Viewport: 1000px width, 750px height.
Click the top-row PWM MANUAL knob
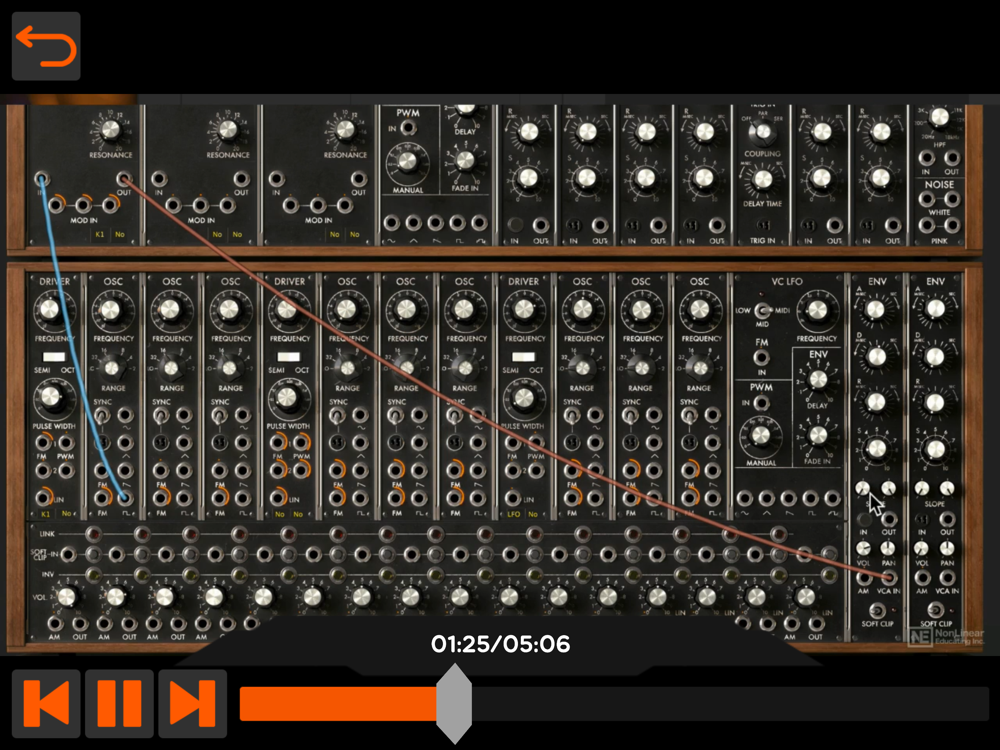[x=406, y=163]
